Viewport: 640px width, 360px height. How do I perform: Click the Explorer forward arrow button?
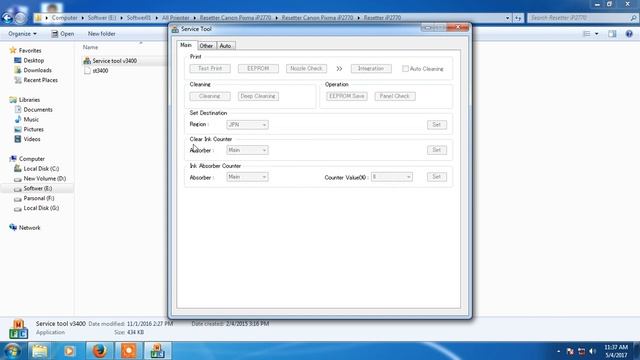pyautogui.click(x=20, y=18)
